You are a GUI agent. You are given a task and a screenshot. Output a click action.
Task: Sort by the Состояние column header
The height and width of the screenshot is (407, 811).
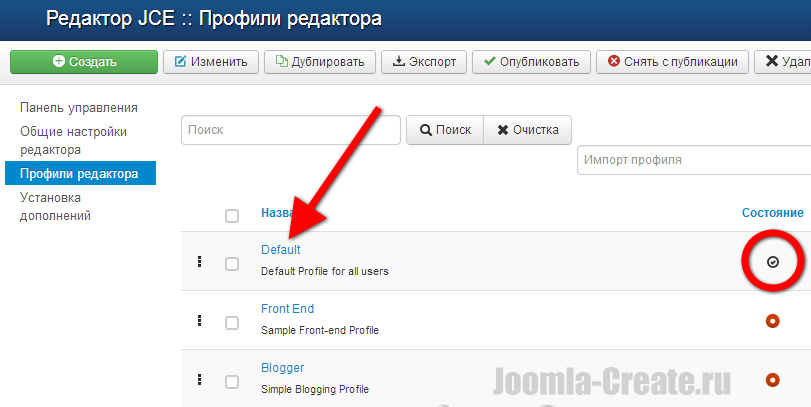click(x=772, y=213)
